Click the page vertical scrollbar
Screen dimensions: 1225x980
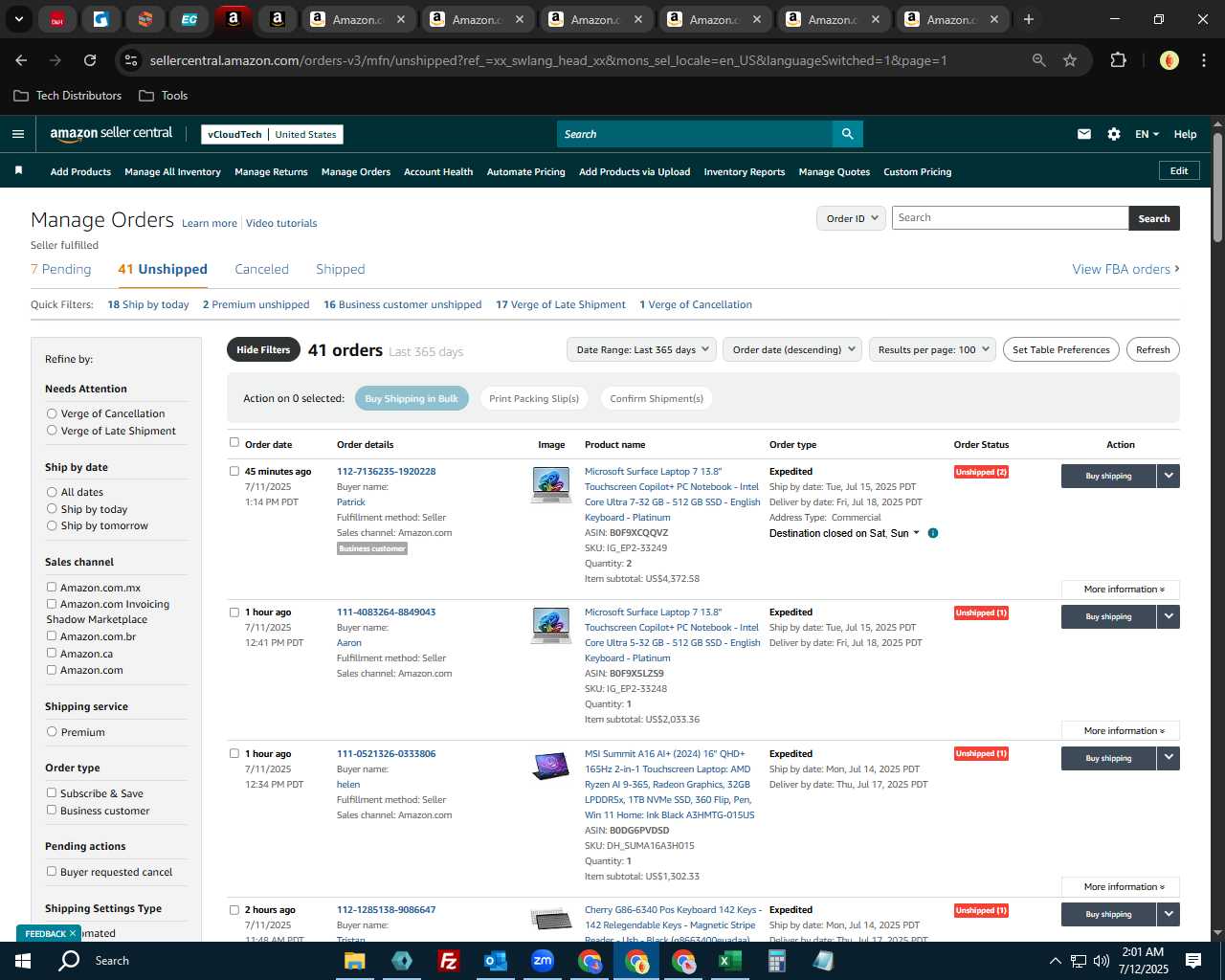click(x=1217, y=189)
